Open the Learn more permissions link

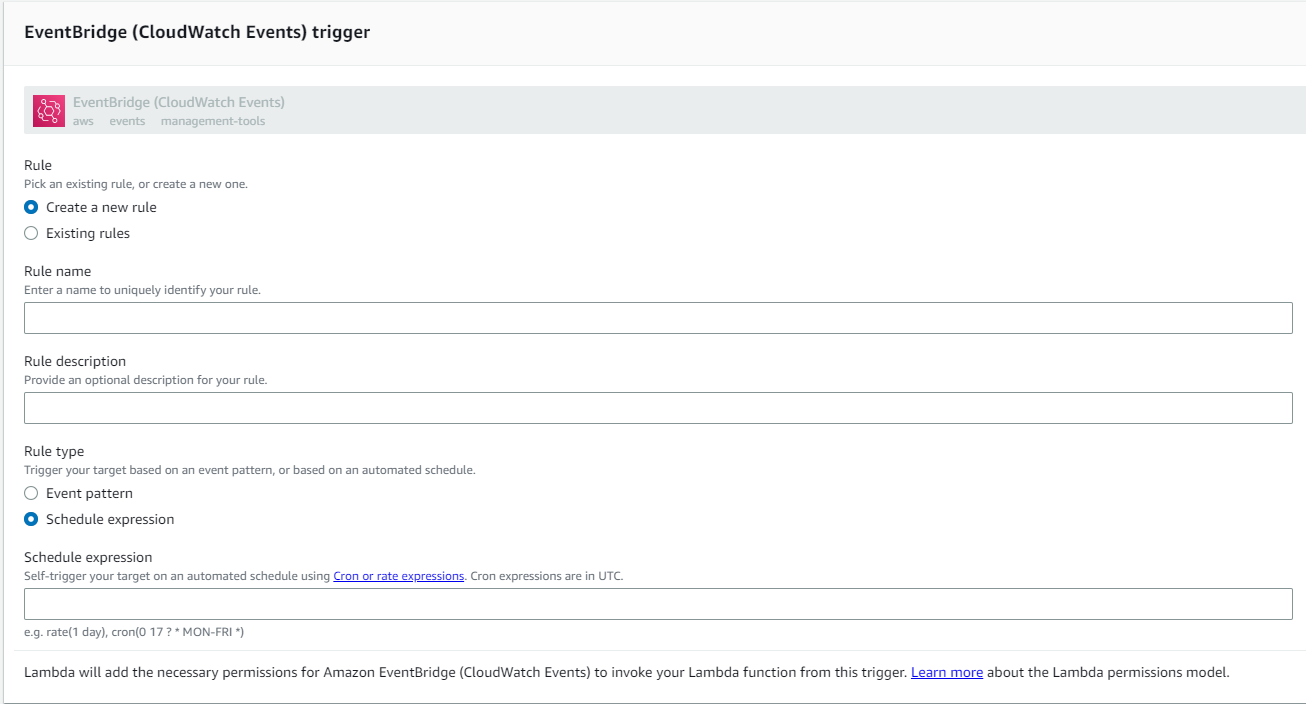[947, 672]
